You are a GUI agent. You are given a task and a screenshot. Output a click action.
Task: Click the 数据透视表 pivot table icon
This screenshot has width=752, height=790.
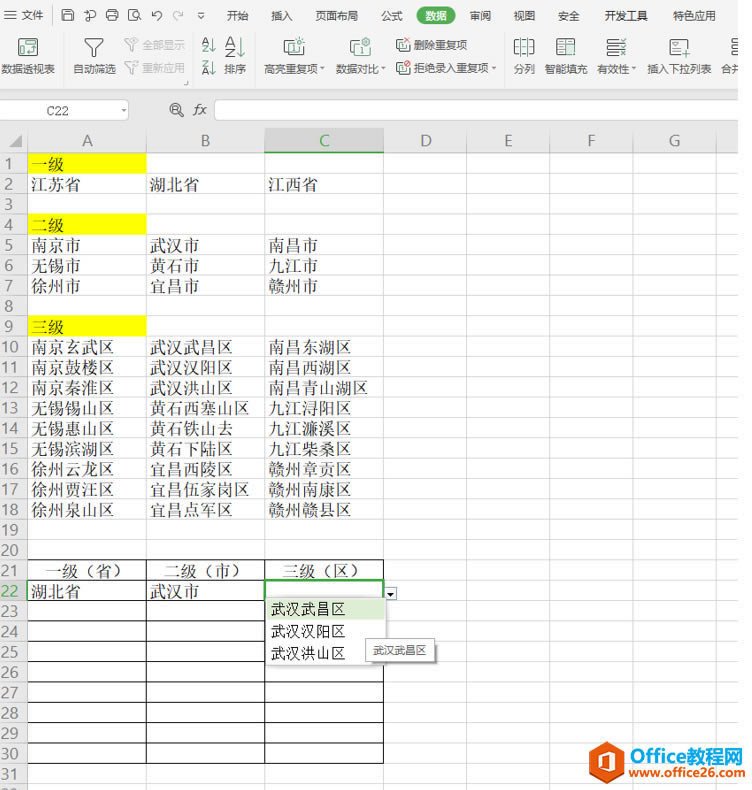click(28, 47)
